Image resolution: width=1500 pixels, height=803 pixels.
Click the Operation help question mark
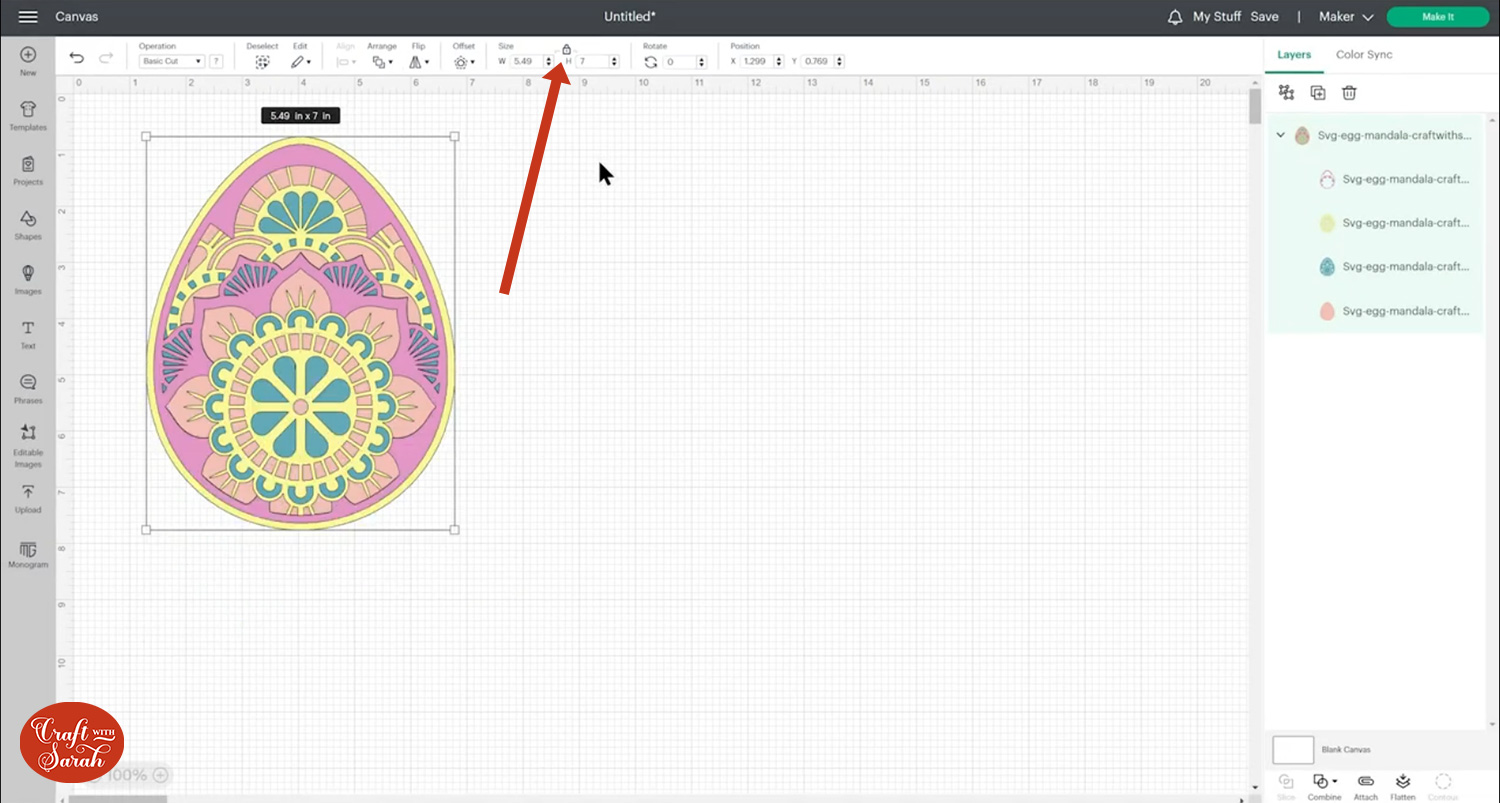pos(216,62)
